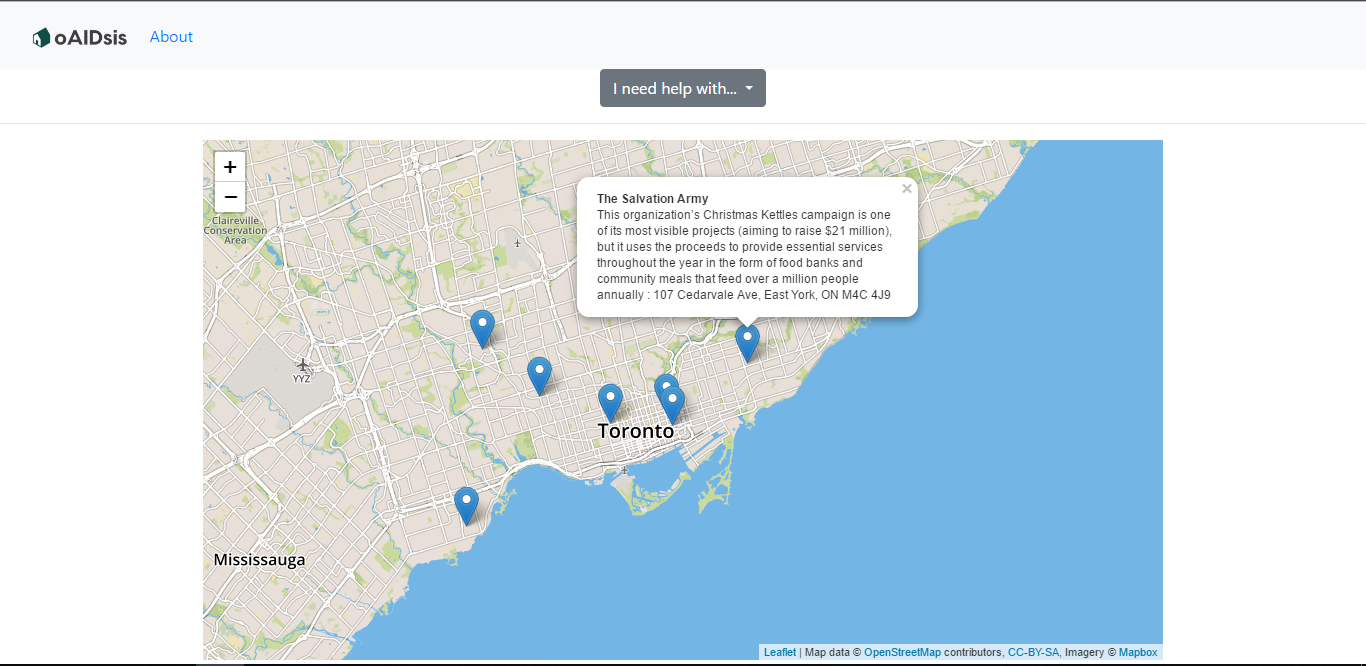Zoom in the map with plus button
This screenshot has height=666, width=1366.
click(x=230, y=167)
